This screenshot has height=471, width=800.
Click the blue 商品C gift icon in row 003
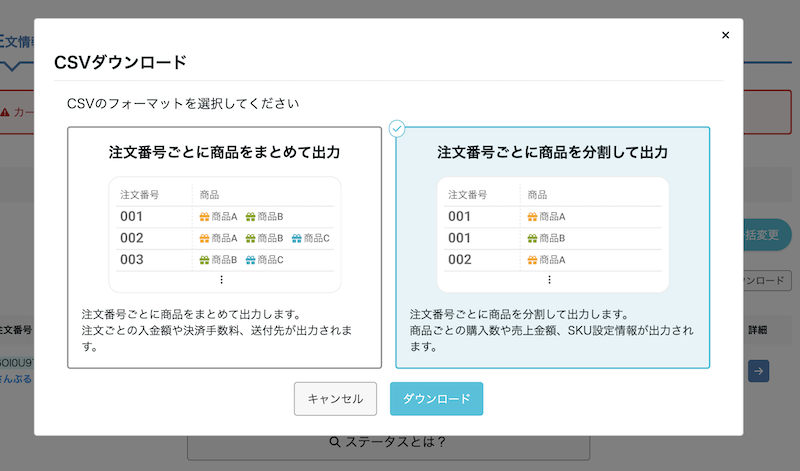(x=251, y=260)
